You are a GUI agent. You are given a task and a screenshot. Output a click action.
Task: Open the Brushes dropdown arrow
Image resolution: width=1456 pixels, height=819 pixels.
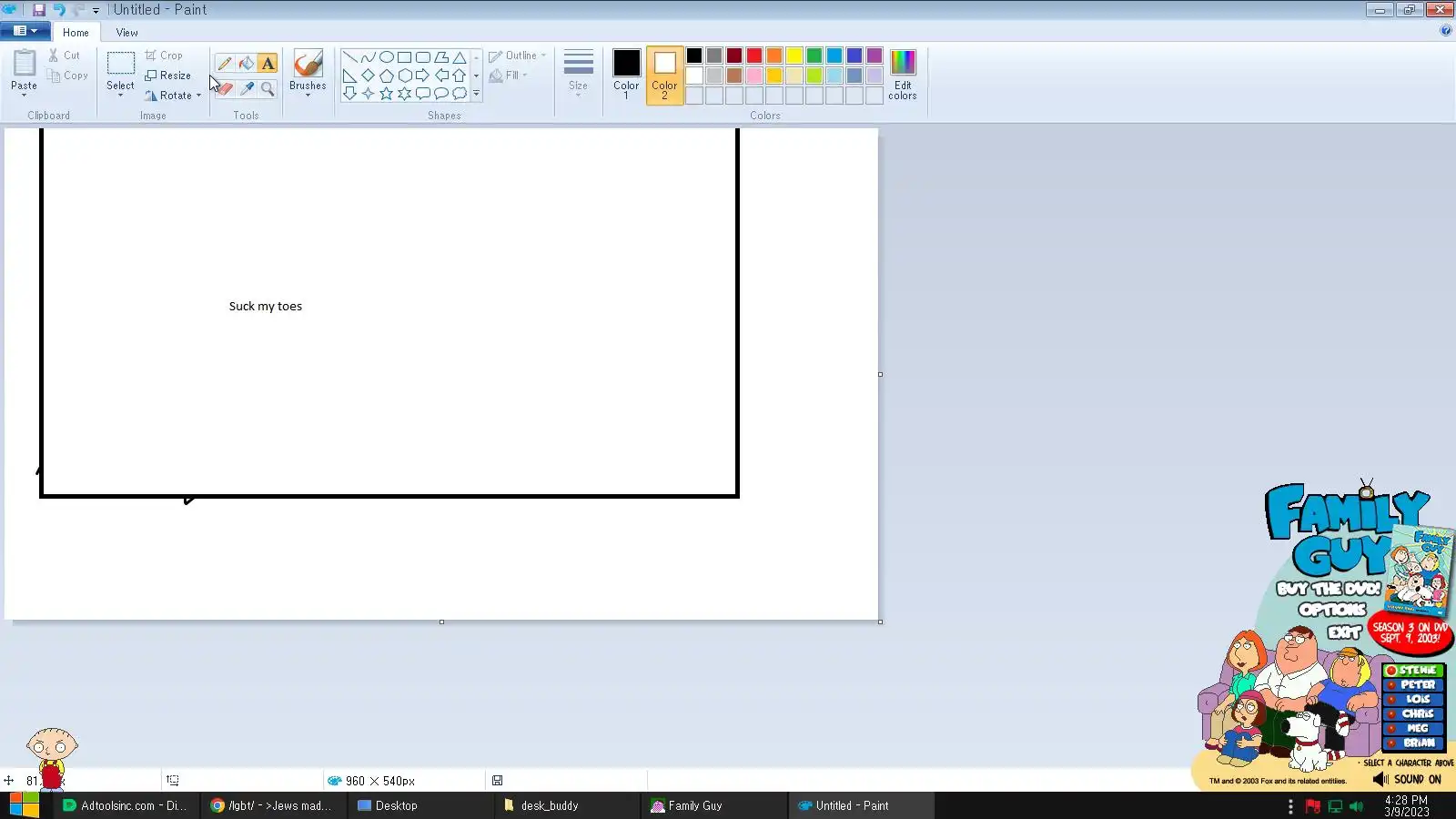tap(308, 95)
